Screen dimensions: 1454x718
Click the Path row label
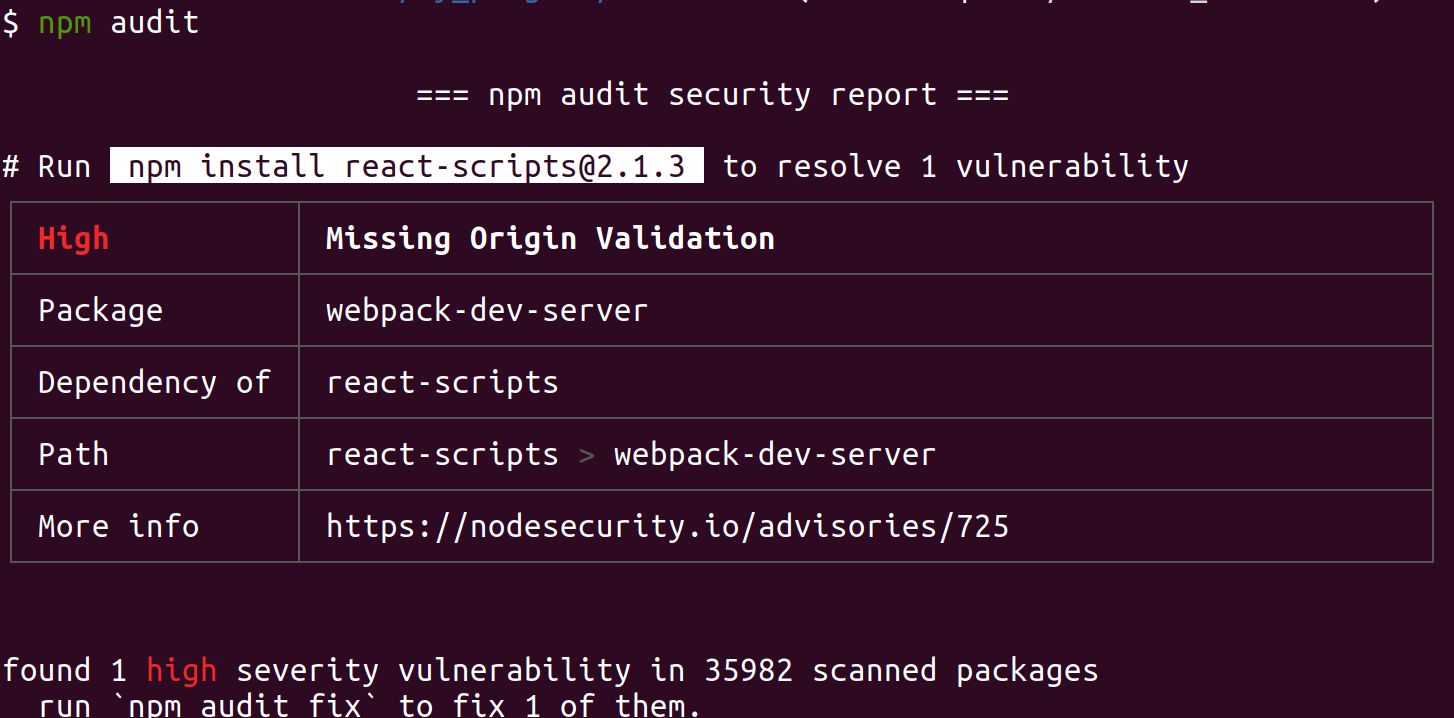[73, 454]
